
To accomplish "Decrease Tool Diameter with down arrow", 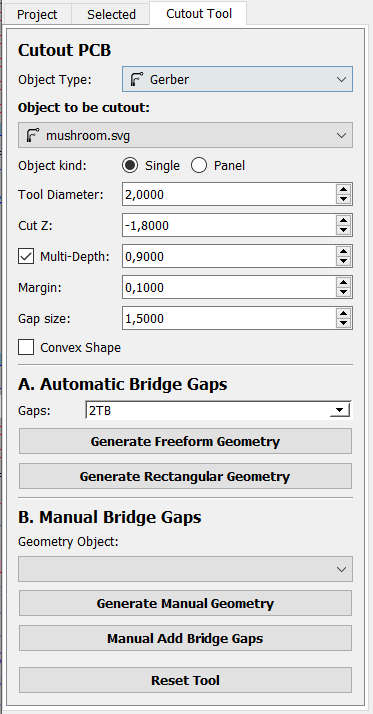I will pos(343,199).
